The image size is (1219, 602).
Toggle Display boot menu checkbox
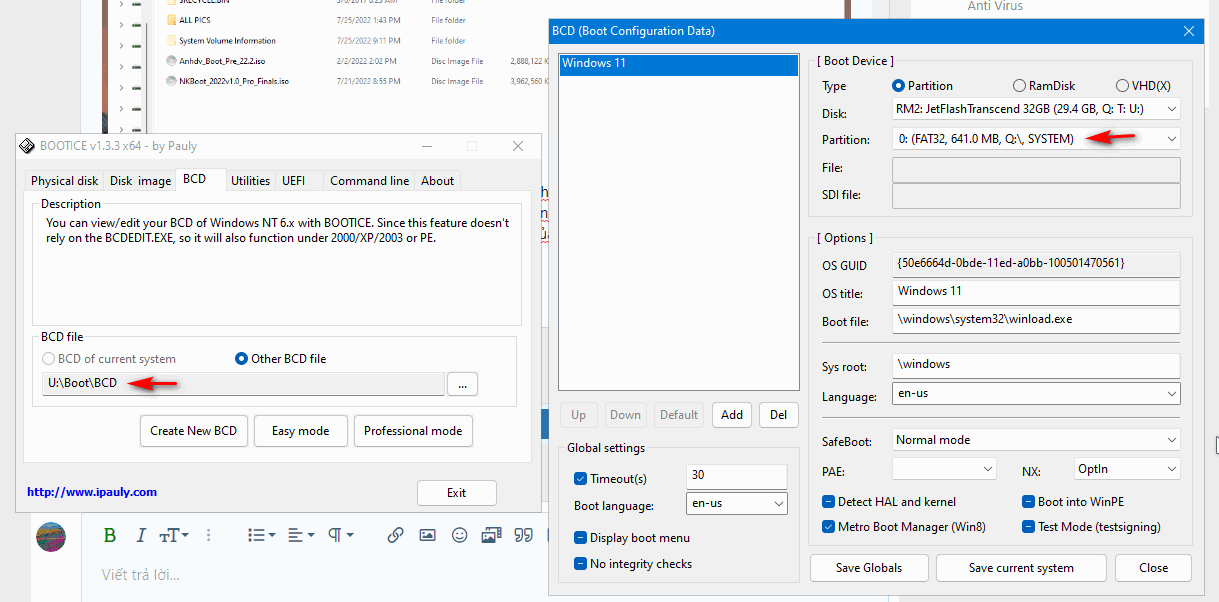581,538
